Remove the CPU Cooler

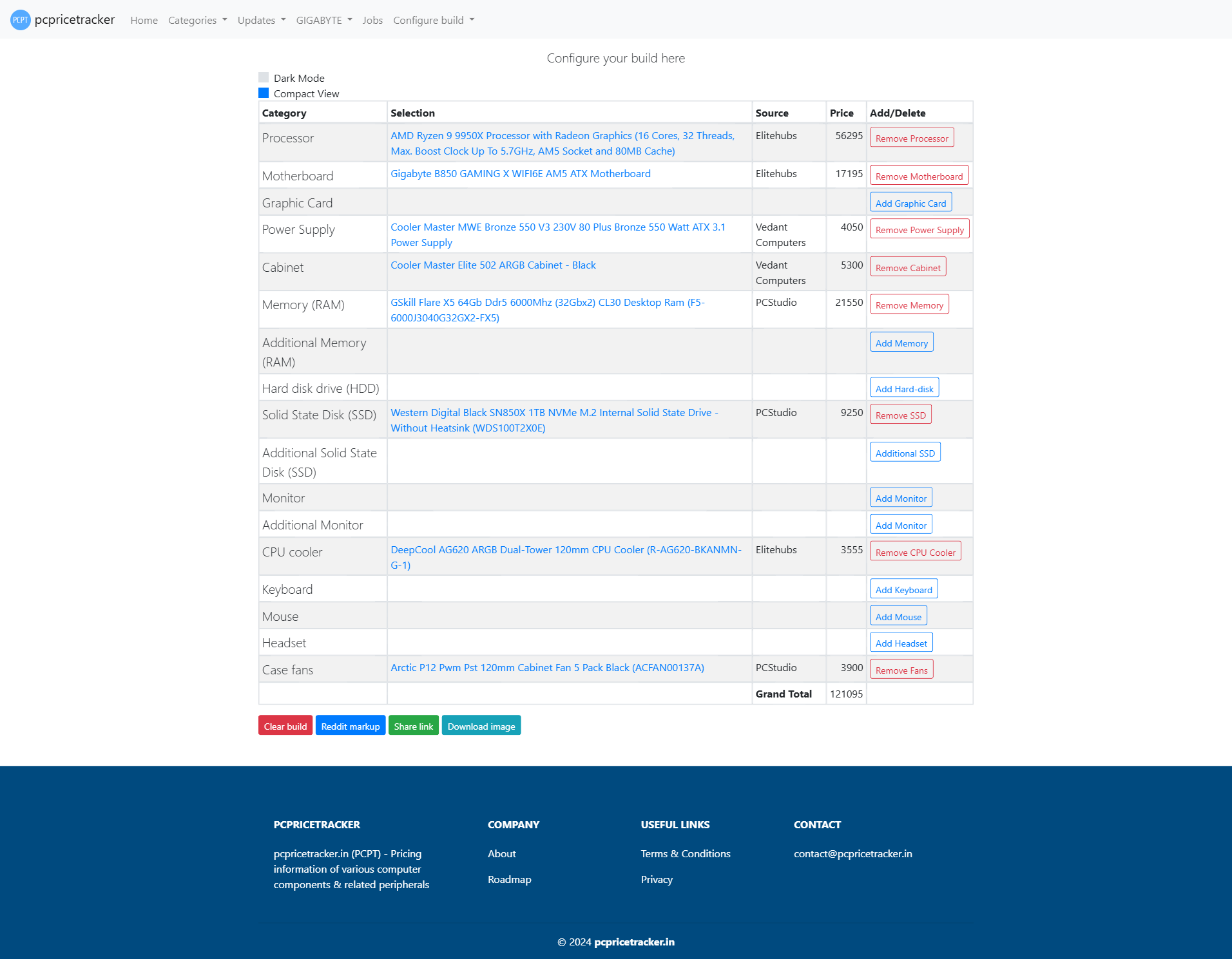pos(915,552)
